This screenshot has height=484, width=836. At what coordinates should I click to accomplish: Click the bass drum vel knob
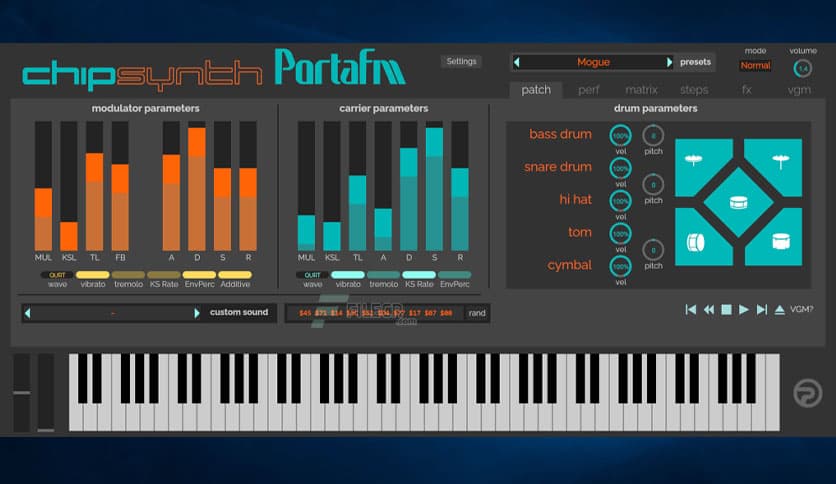(x=621, y=135)
